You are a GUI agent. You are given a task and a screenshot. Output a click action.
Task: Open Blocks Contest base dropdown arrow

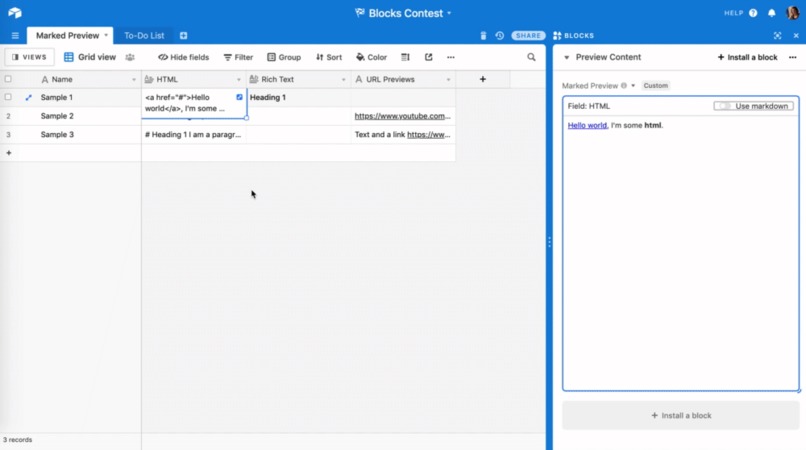(449, 13)
